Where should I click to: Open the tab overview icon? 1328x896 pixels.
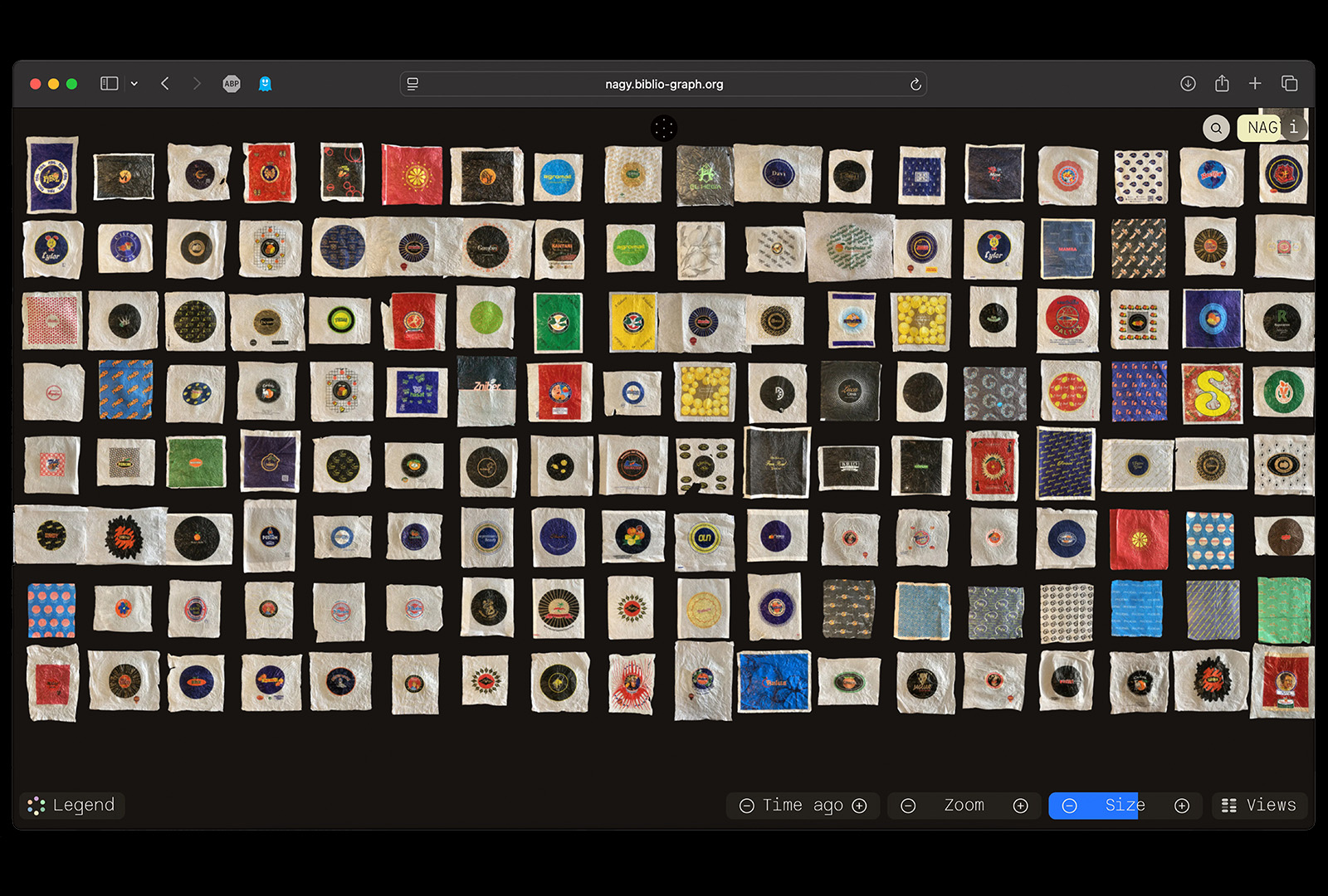(1288, 83)
